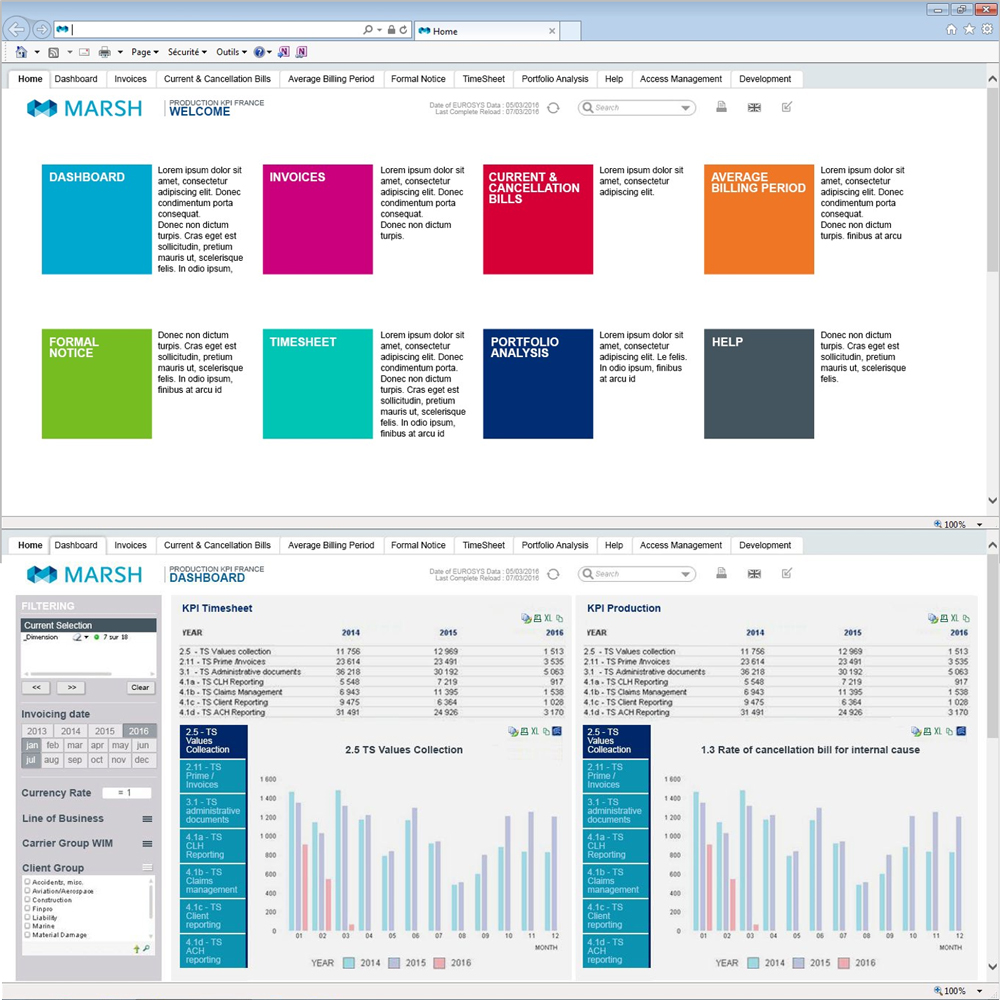This screenshot has width=1000, height=1000.
Task: Expand the Line of Business filter
Action: pos(147,819)
